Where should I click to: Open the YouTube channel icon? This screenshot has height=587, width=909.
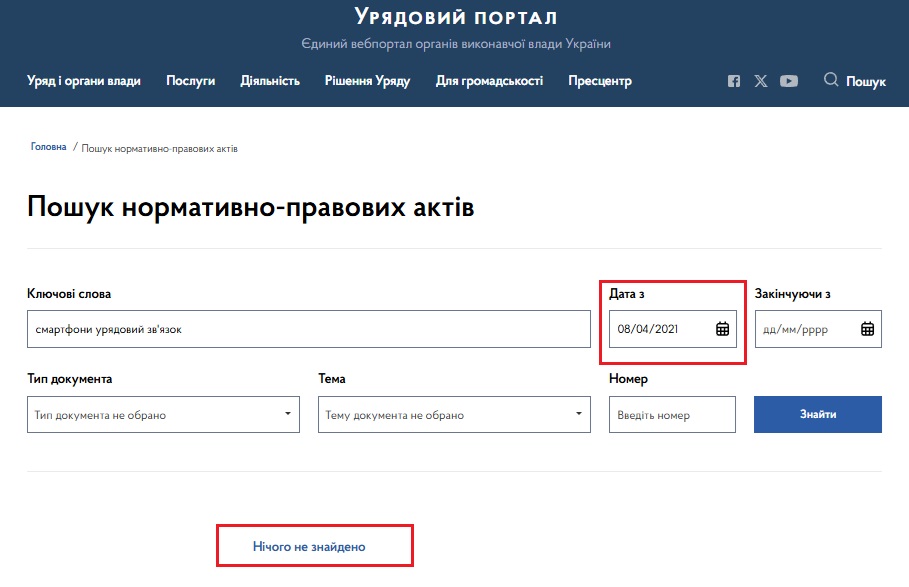(788, 81)
